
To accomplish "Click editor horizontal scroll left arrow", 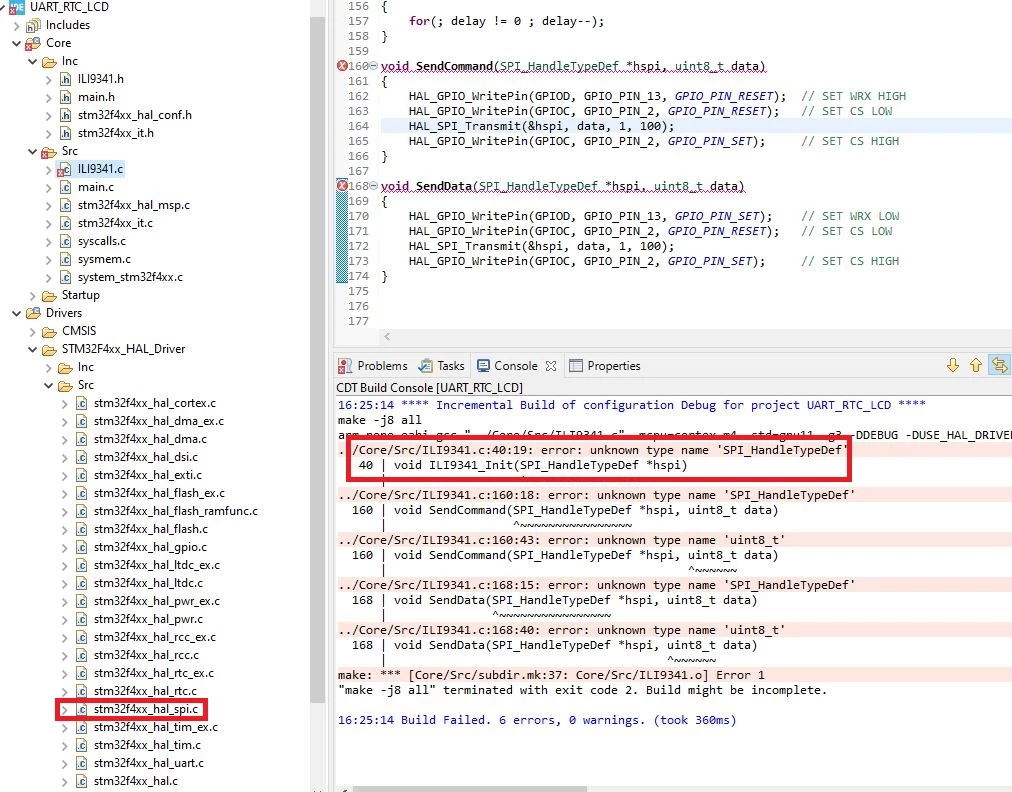I will click(x=387, y=336).
